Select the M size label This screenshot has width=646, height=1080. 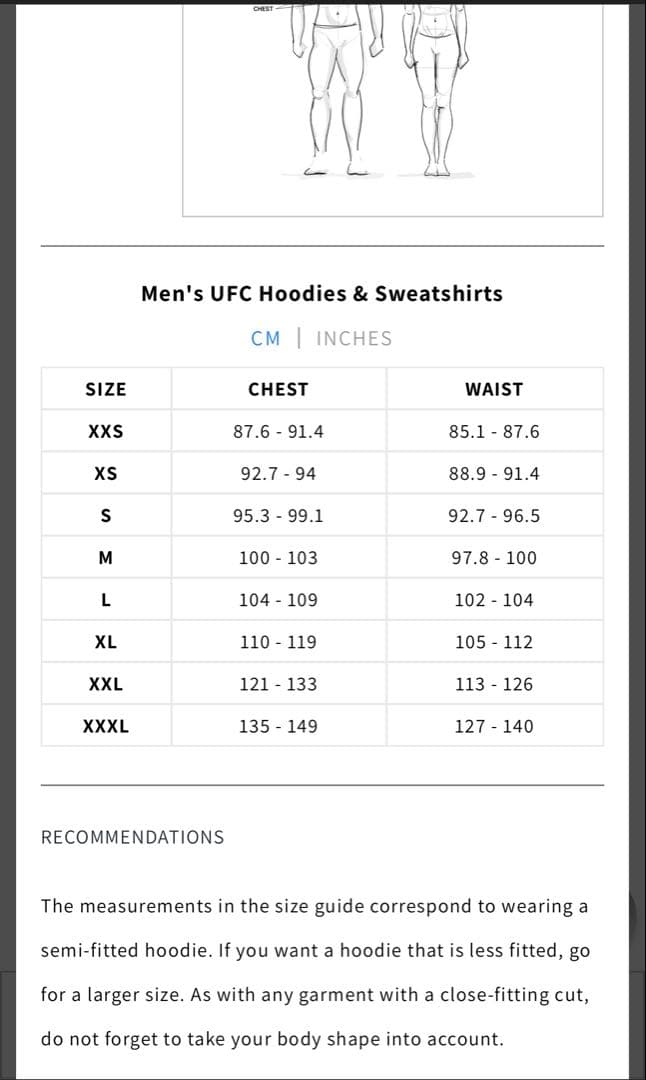point(106,557)
